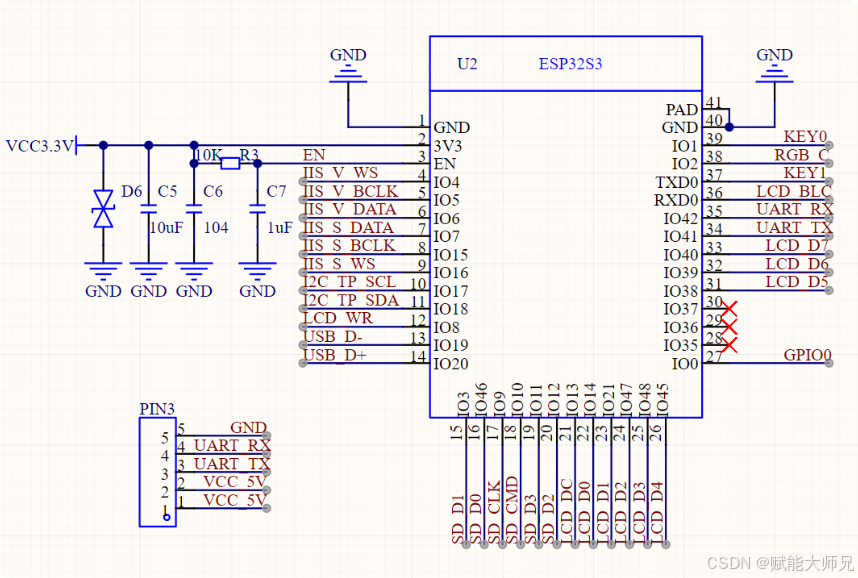858x578 pixels.
Task: Click the VCC_5V label on PIN3 pin 1
Action: point(235,500)
